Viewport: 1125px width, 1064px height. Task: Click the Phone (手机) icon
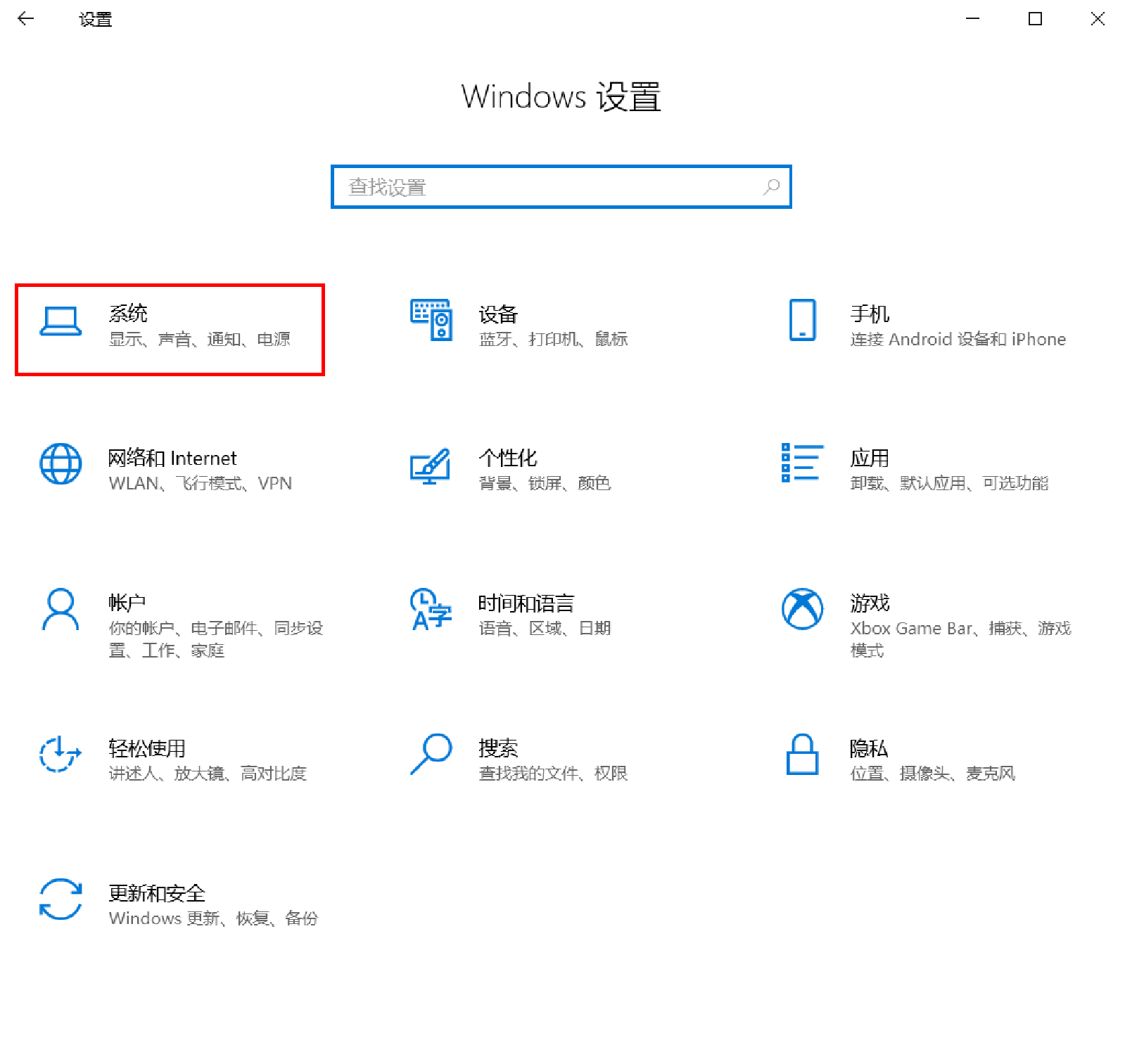(802, 320)
